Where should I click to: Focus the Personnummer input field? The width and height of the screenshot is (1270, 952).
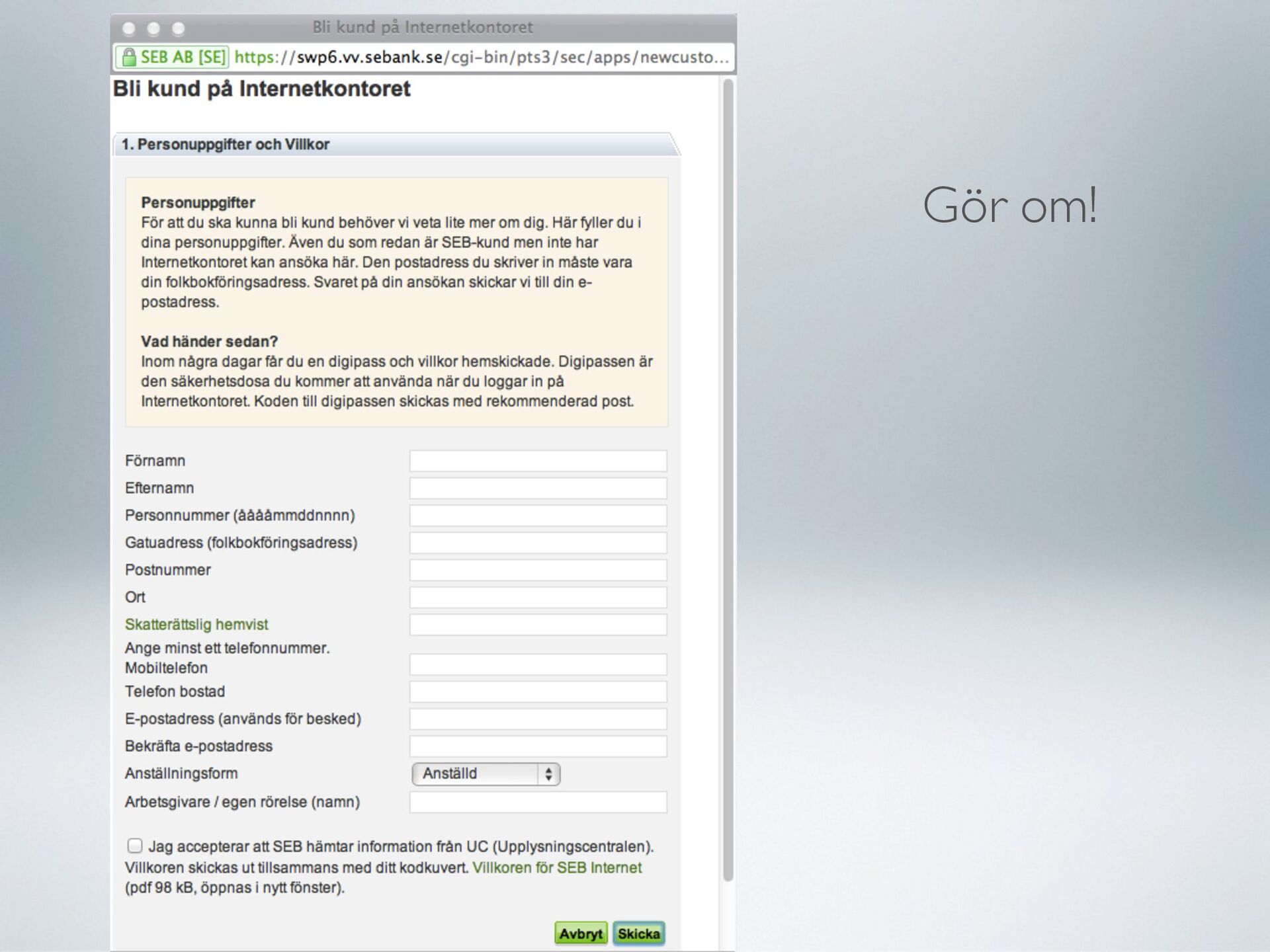coord(538,516)
